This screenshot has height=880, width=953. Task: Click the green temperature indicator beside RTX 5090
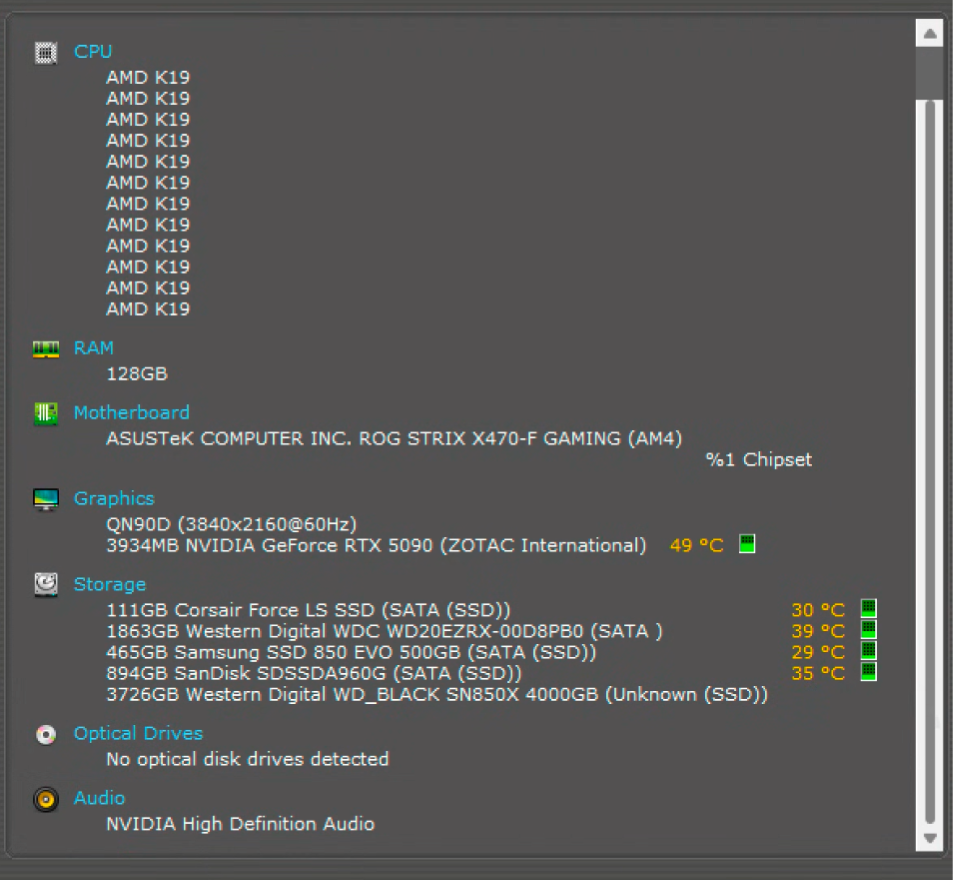point(747,543)
